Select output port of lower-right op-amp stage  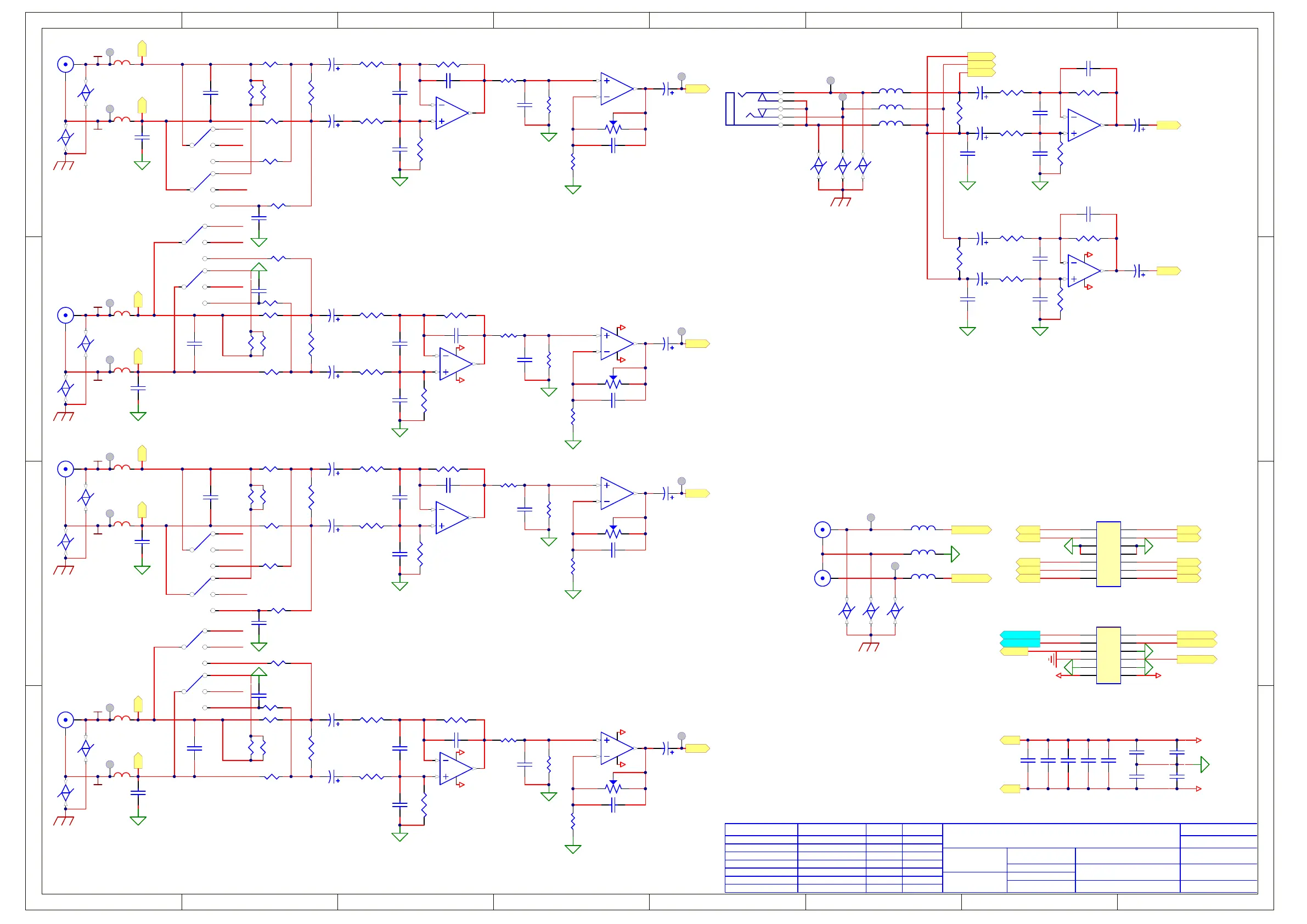pos(1168,271)
